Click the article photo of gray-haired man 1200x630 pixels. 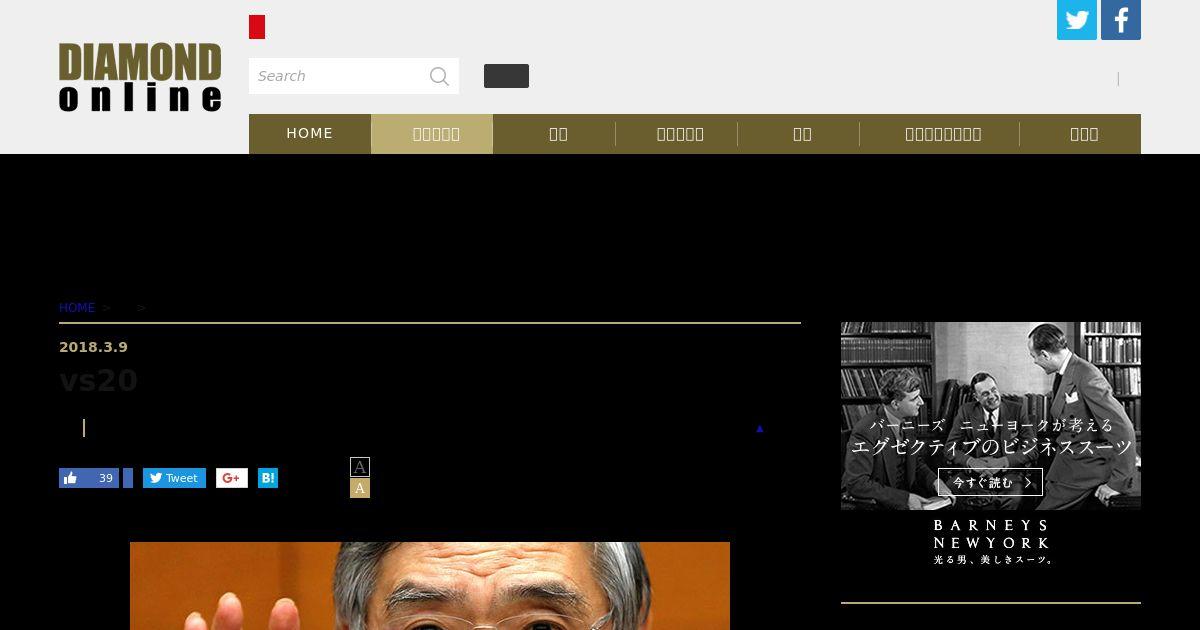tap(430, 586)
